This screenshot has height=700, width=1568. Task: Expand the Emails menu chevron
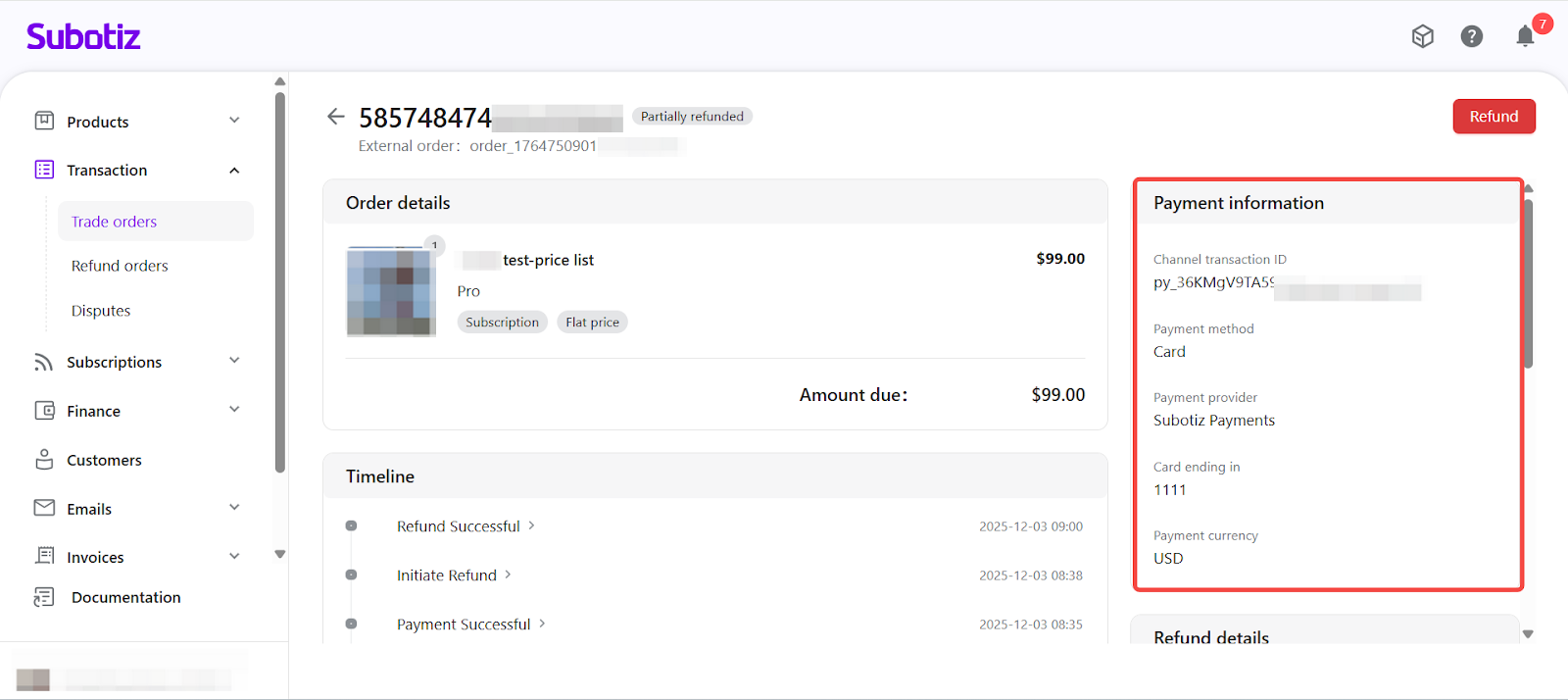tap(234, 508)
